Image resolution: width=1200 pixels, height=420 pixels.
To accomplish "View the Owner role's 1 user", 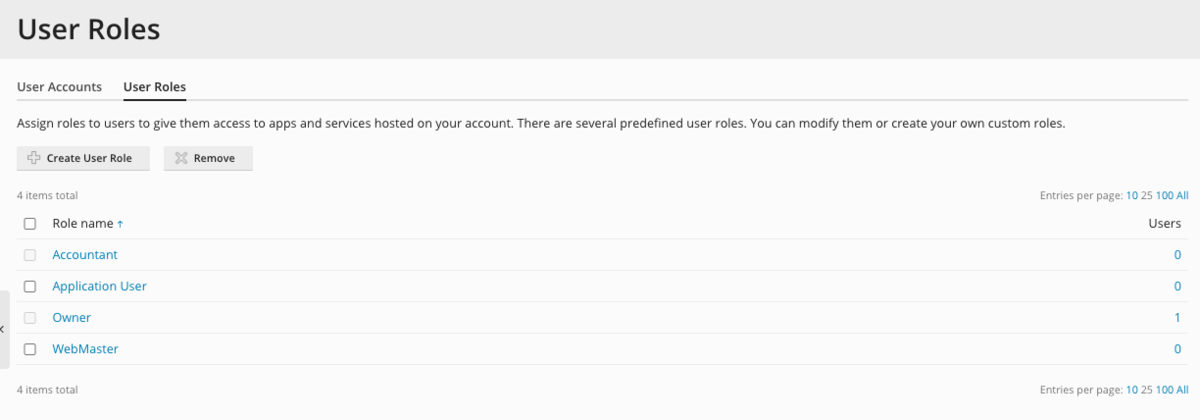I will [x=1177, y=318].
